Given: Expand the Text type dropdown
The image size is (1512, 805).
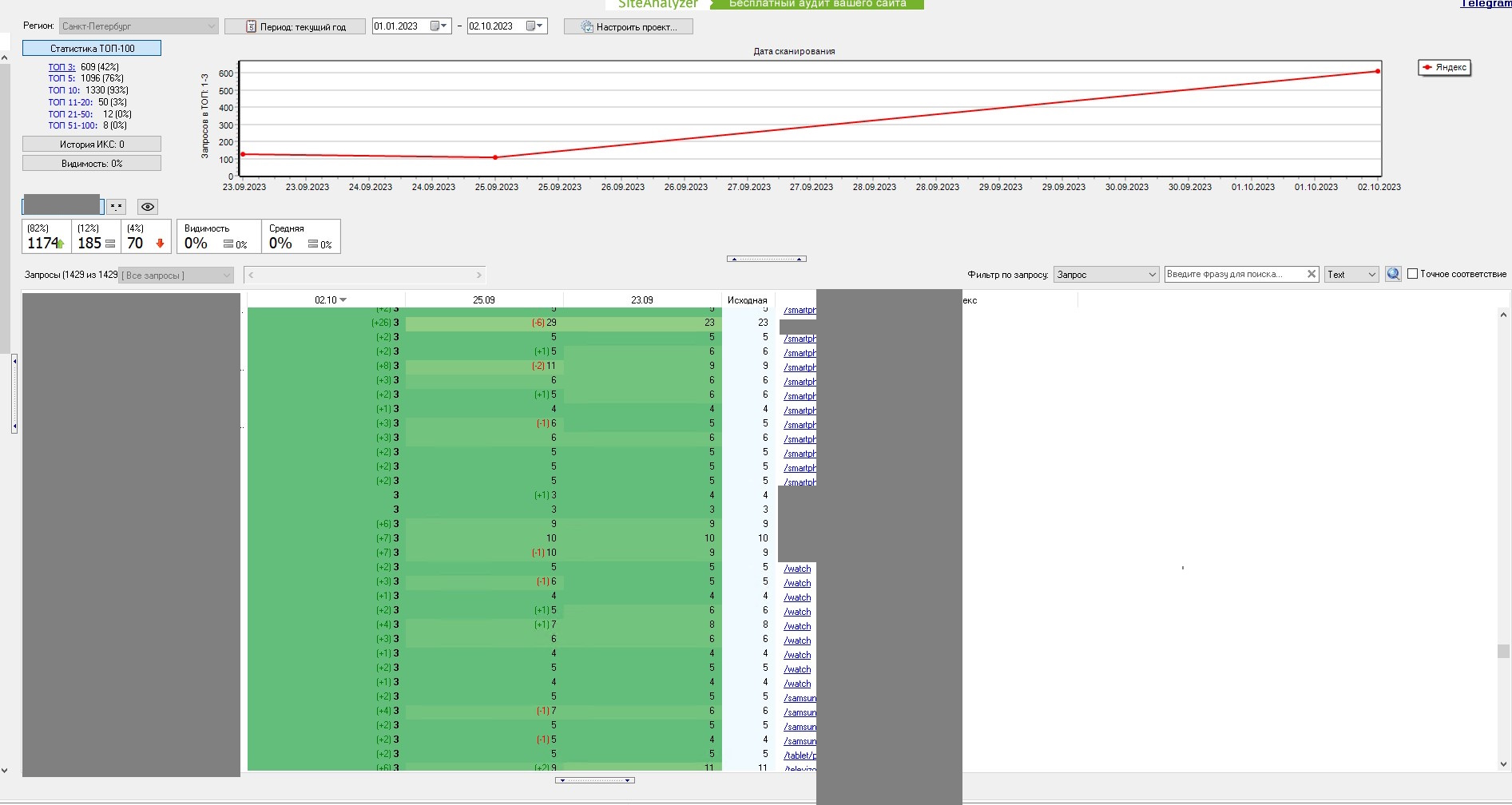Looking at the screenshot, I should point(1351,275).
